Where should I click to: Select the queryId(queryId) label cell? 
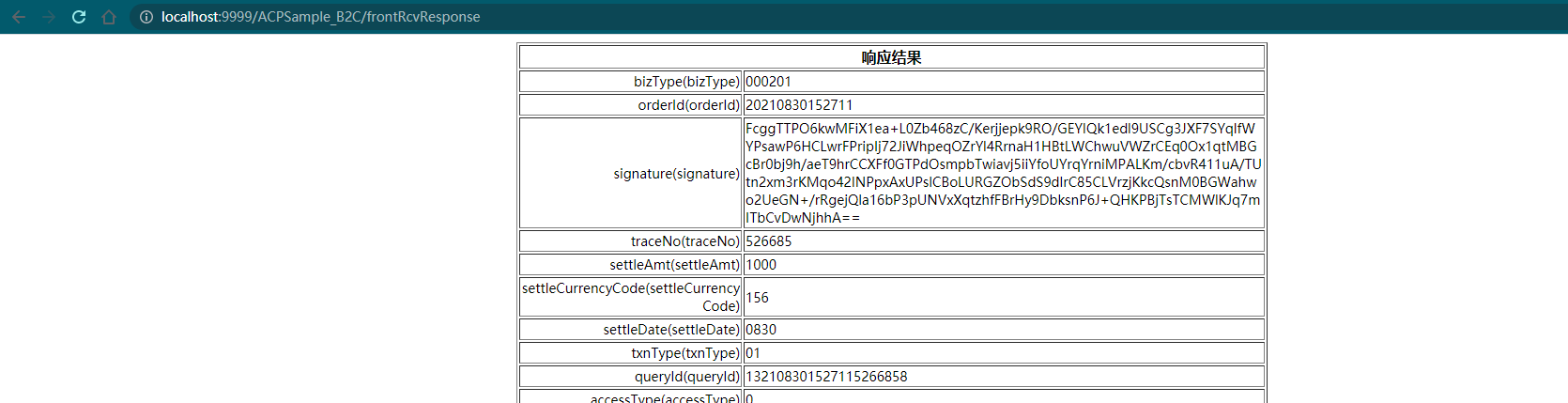[x=631, y=377]
